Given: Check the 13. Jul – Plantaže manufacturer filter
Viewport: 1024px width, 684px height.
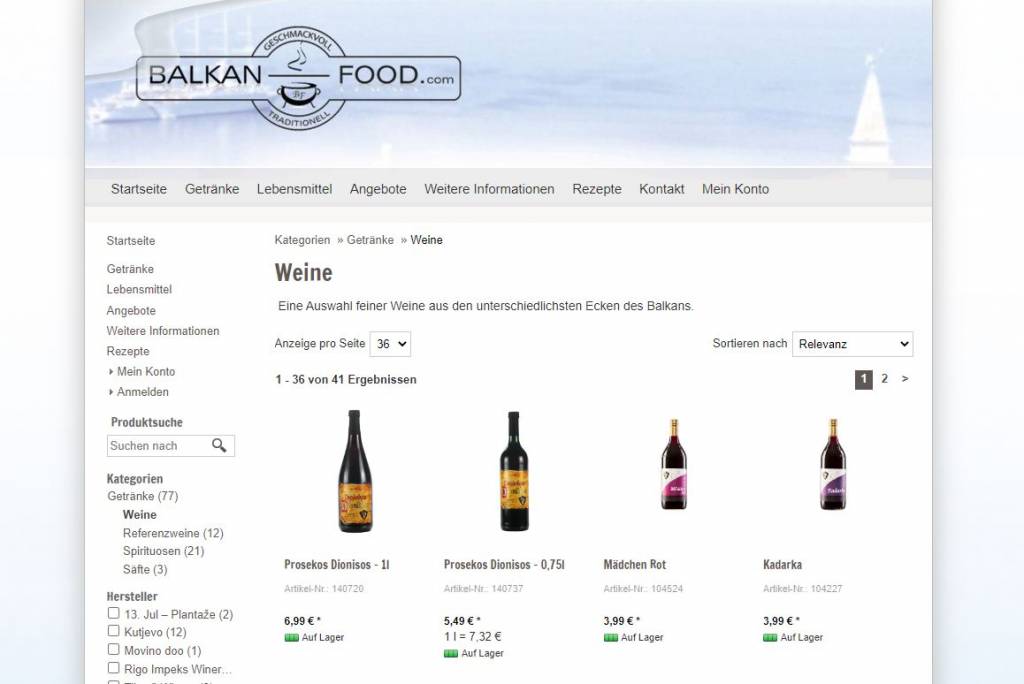Looking at the screenshot, I should tap(114, 613).
